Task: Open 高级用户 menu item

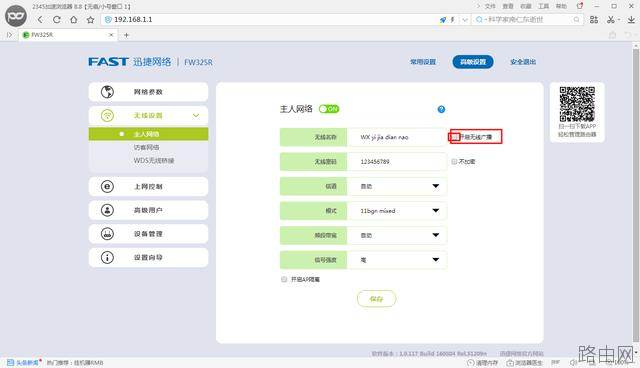Action: 148,210
